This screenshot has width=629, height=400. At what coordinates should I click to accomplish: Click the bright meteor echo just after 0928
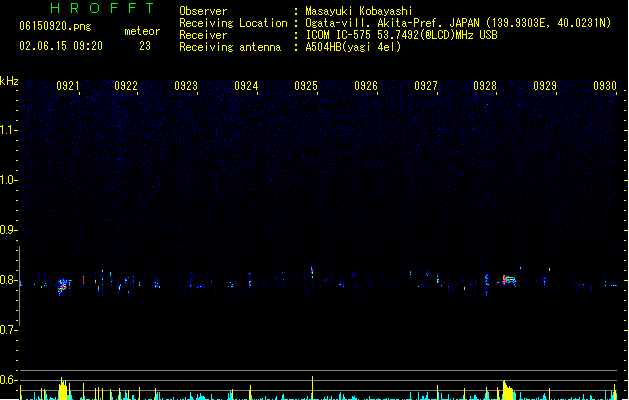[x=509, y=280]
